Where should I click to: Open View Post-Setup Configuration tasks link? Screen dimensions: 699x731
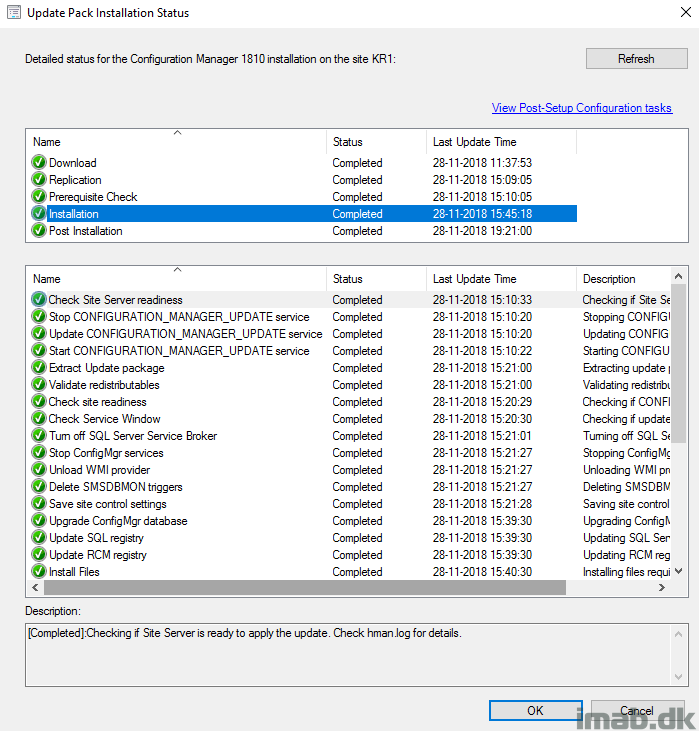[x=581, y=108]
